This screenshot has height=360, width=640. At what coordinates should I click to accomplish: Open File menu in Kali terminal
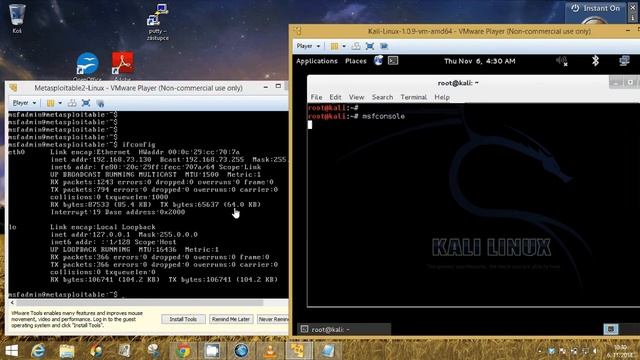[316, 97]
